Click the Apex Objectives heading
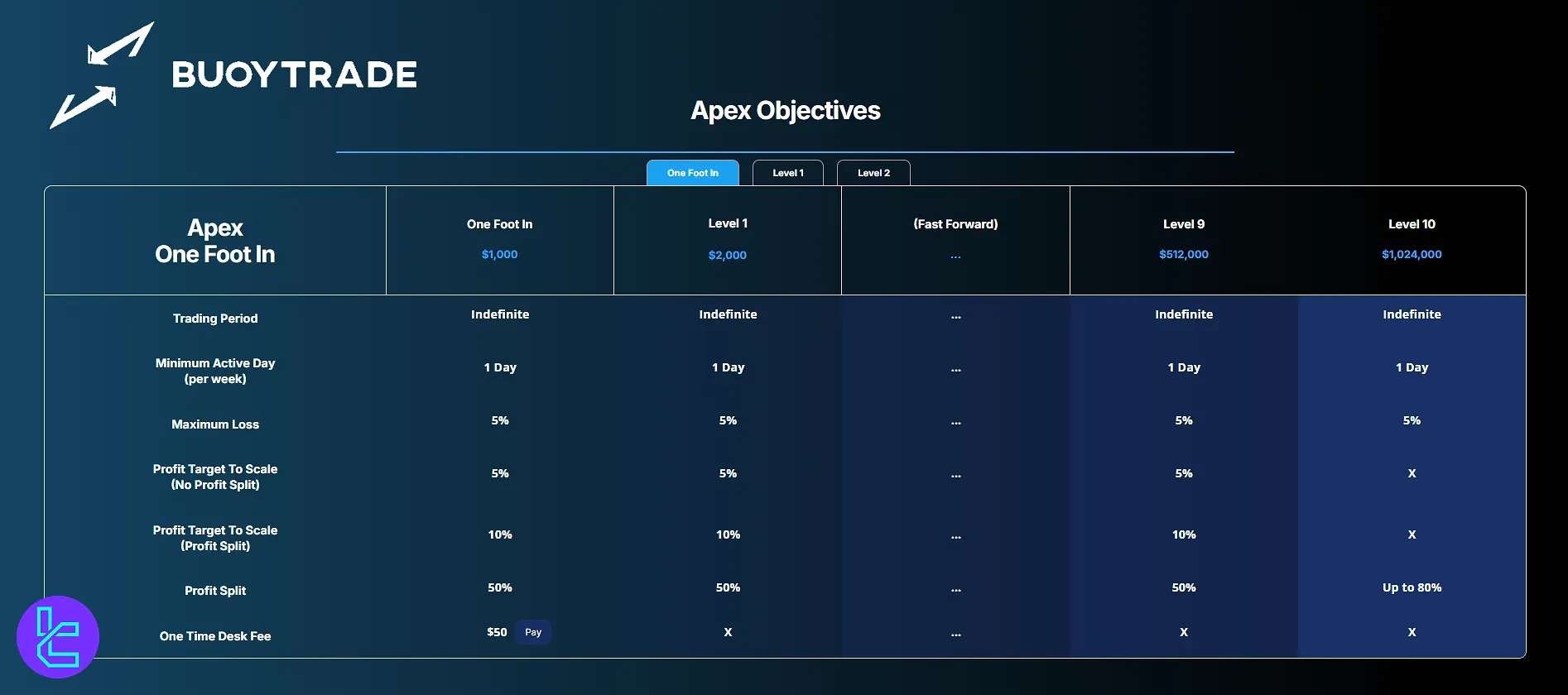 (785, 111)
